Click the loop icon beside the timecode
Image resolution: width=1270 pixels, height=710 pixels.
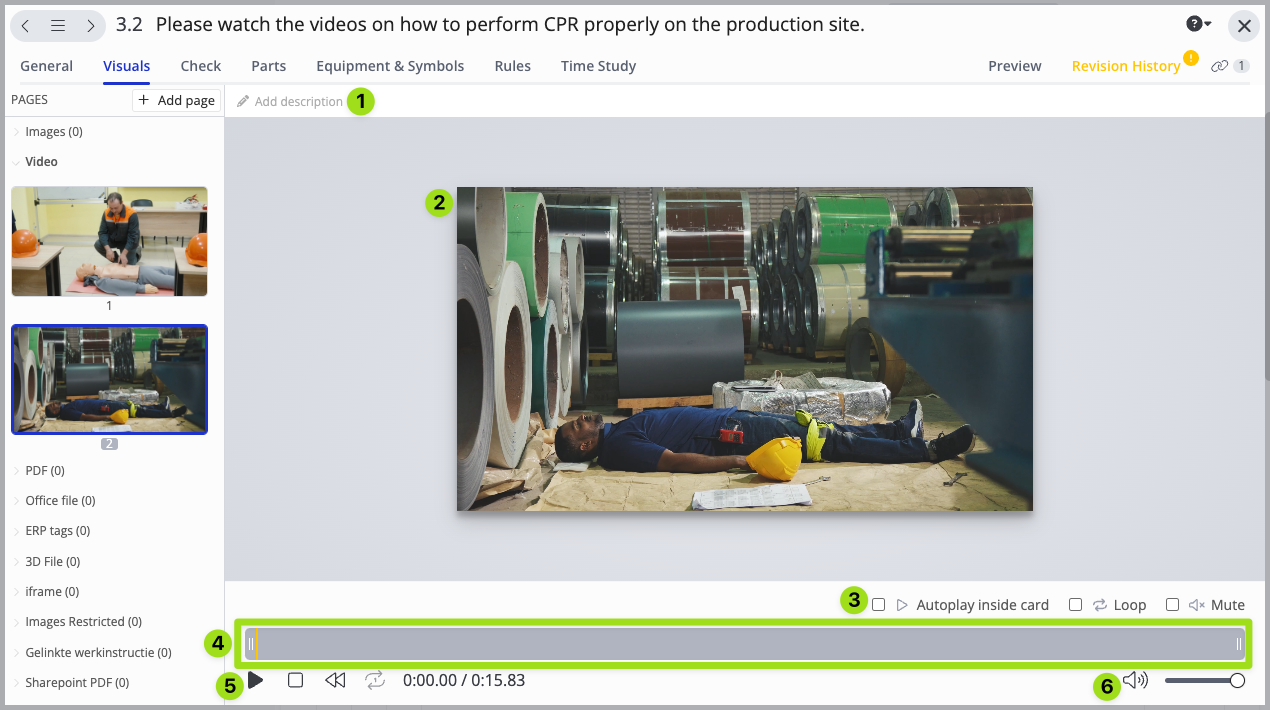click(x=375, y=680)
